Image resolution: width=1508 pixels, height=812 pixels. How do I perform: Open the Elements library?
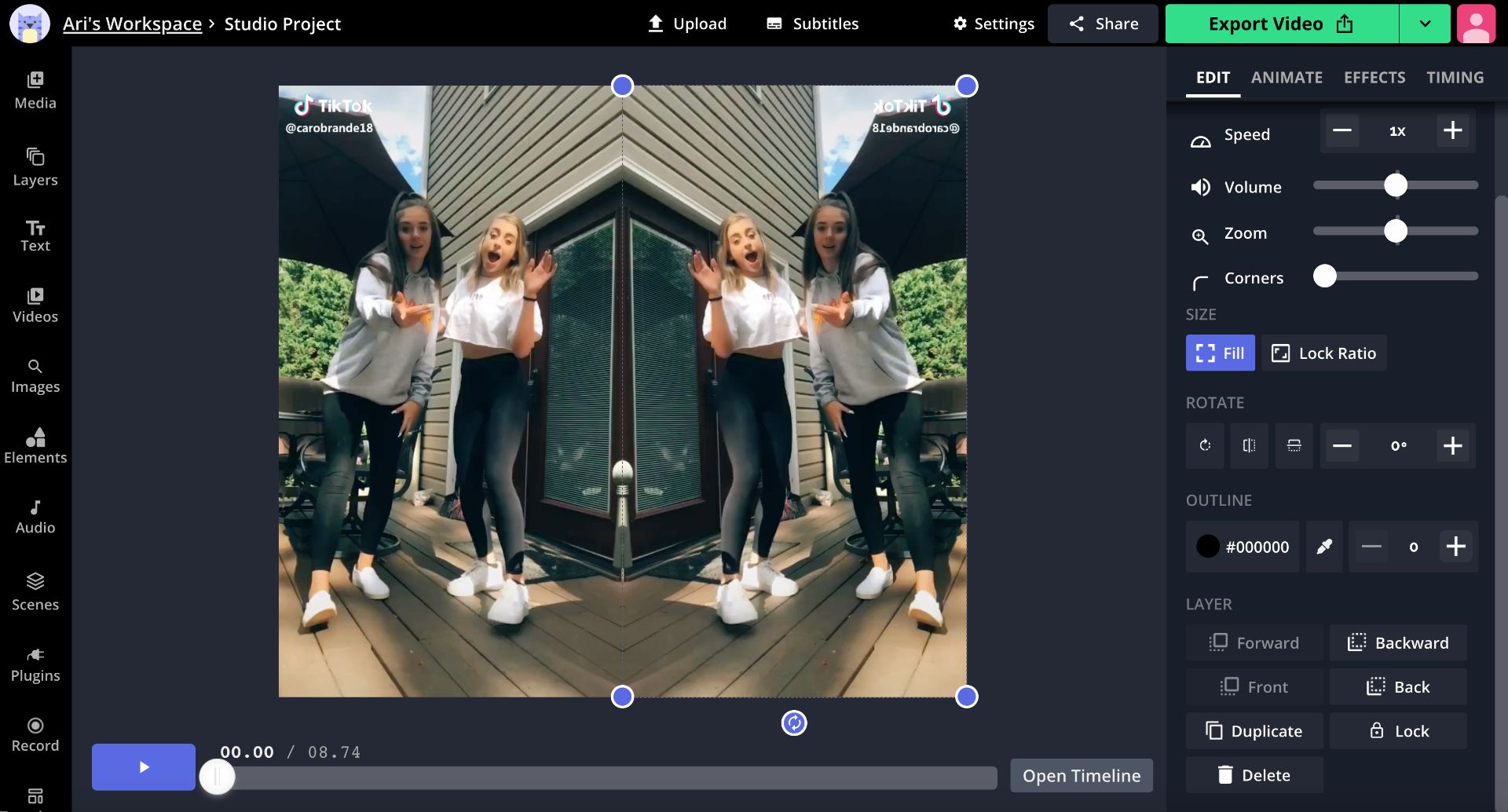click(35, 446)
